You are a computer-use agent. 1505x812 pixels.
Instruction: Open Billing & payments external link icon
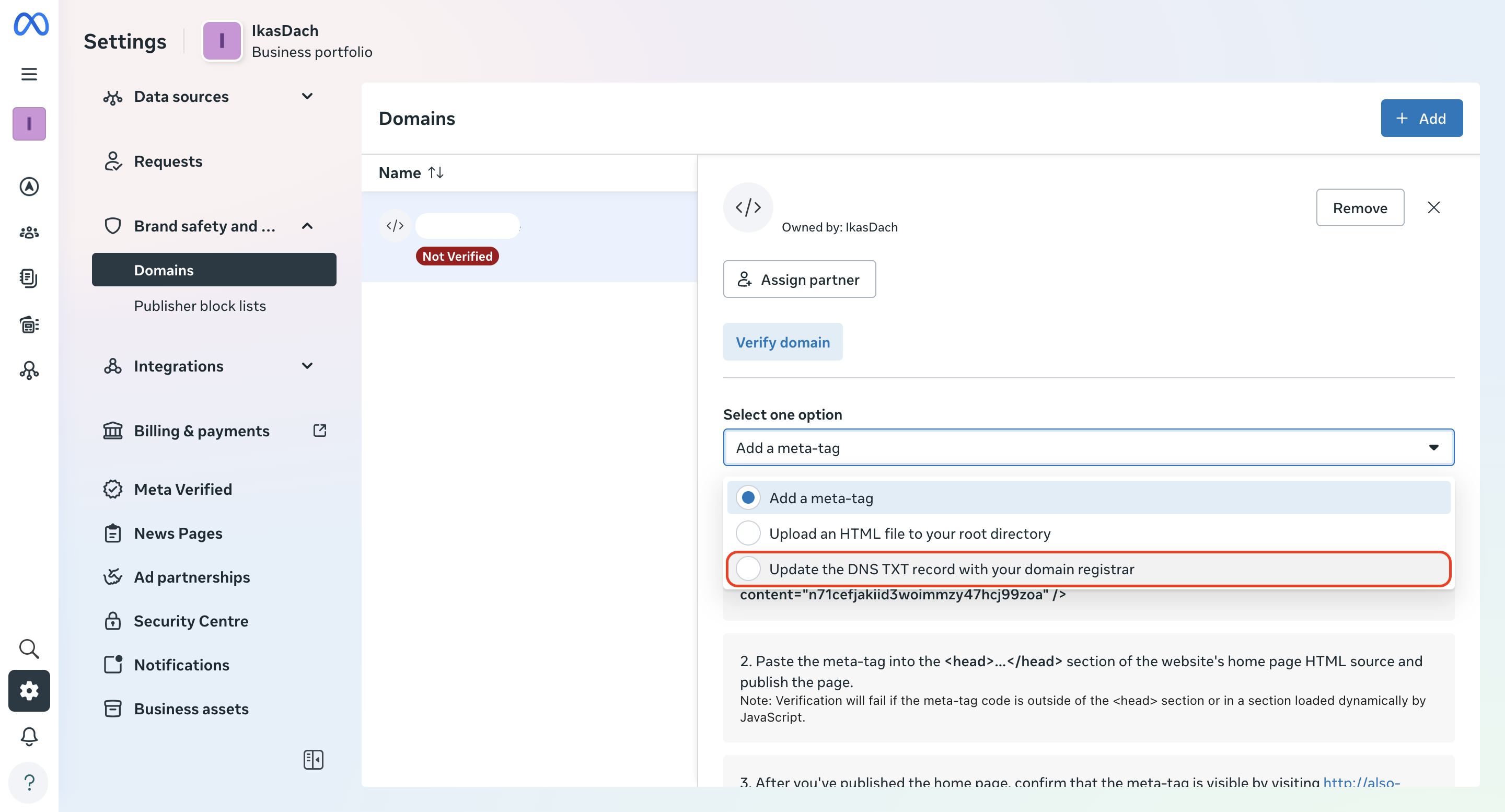pyautogui.click(x=320, y=431)
